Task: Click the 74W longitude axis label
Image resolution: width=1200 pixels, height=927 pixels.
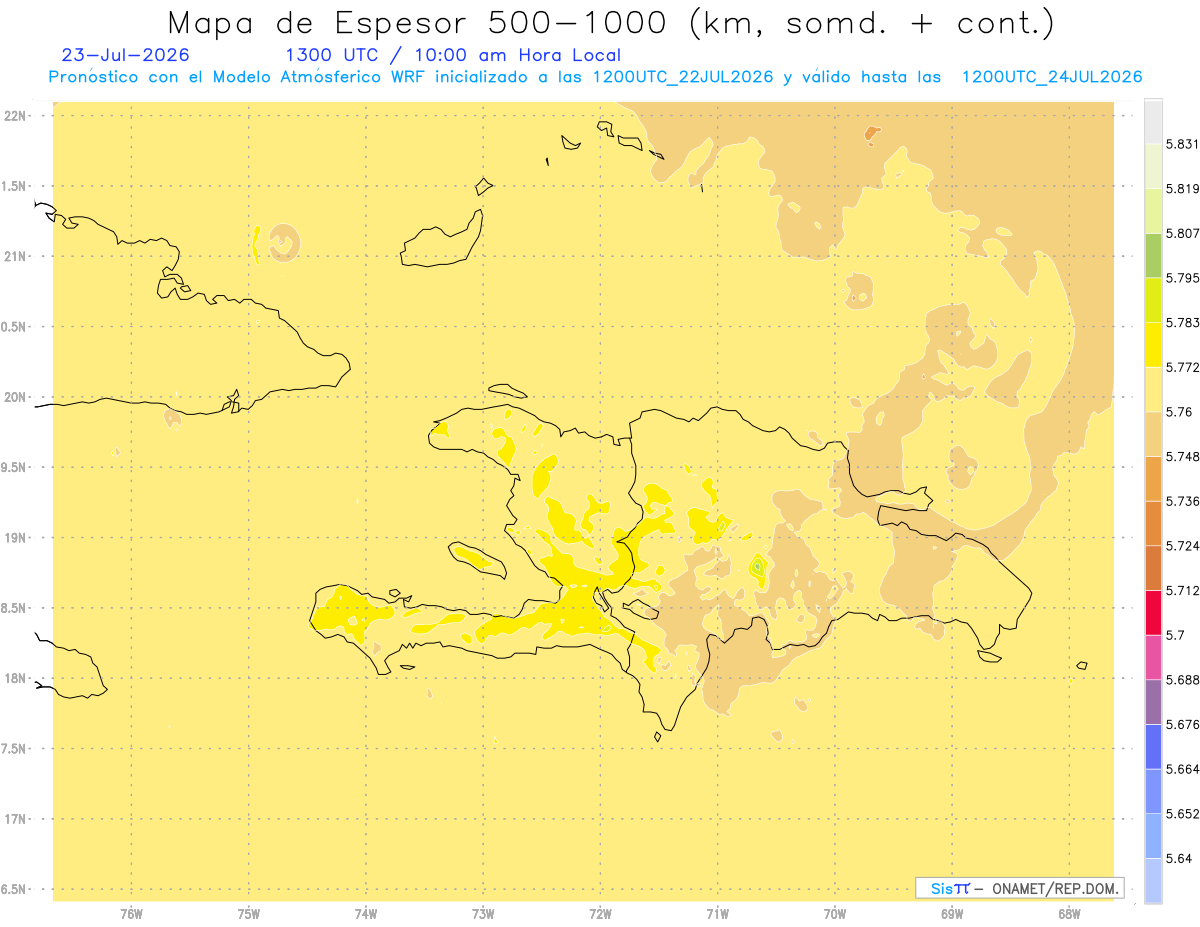Action: 366,914
